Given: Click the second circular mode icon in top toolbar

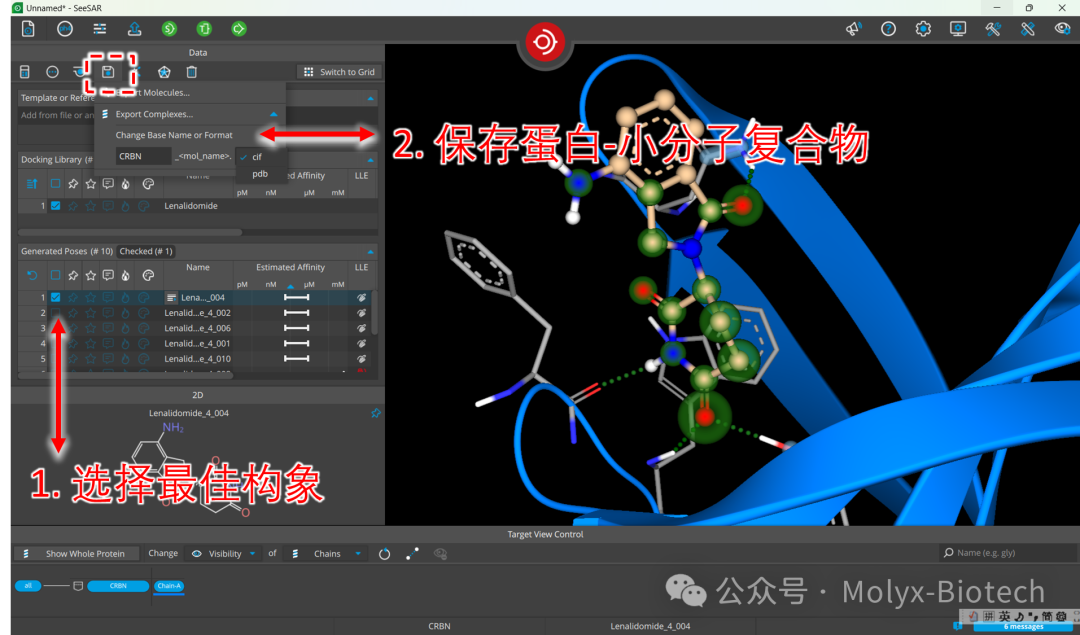Looking at the screenshot, I should point(65,29).
